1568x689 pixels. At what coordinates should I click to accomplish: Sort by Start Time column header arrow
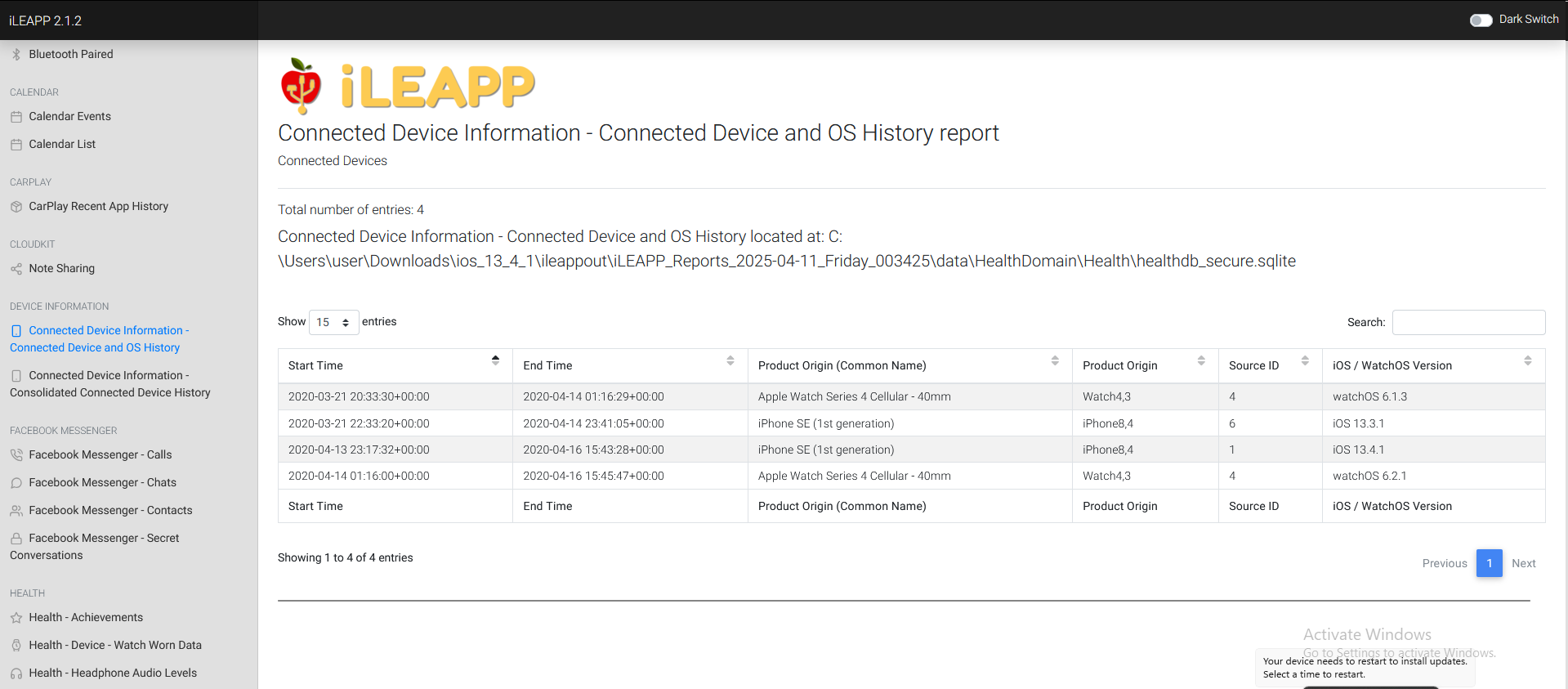[x=495, y=360]
